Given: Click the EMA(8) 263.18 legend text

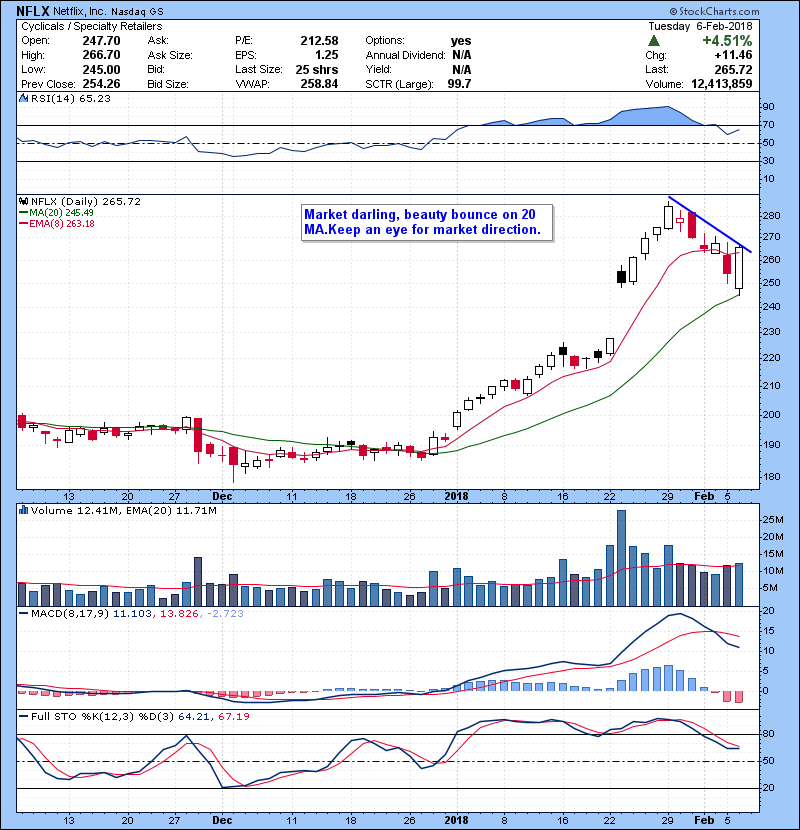Looking at the screenshot, I should [62, 223].
